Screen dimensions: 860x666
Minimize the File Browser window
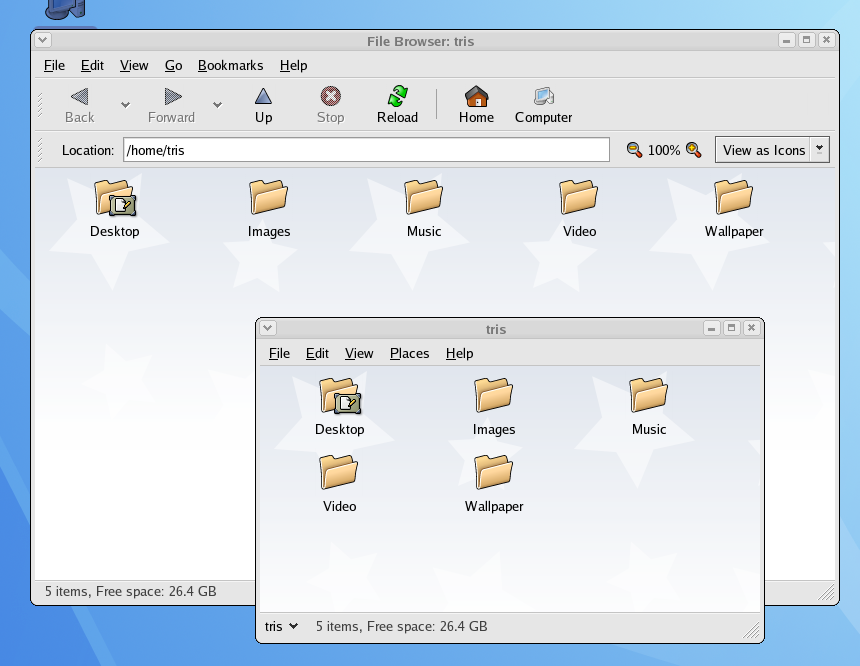[787, 40]
